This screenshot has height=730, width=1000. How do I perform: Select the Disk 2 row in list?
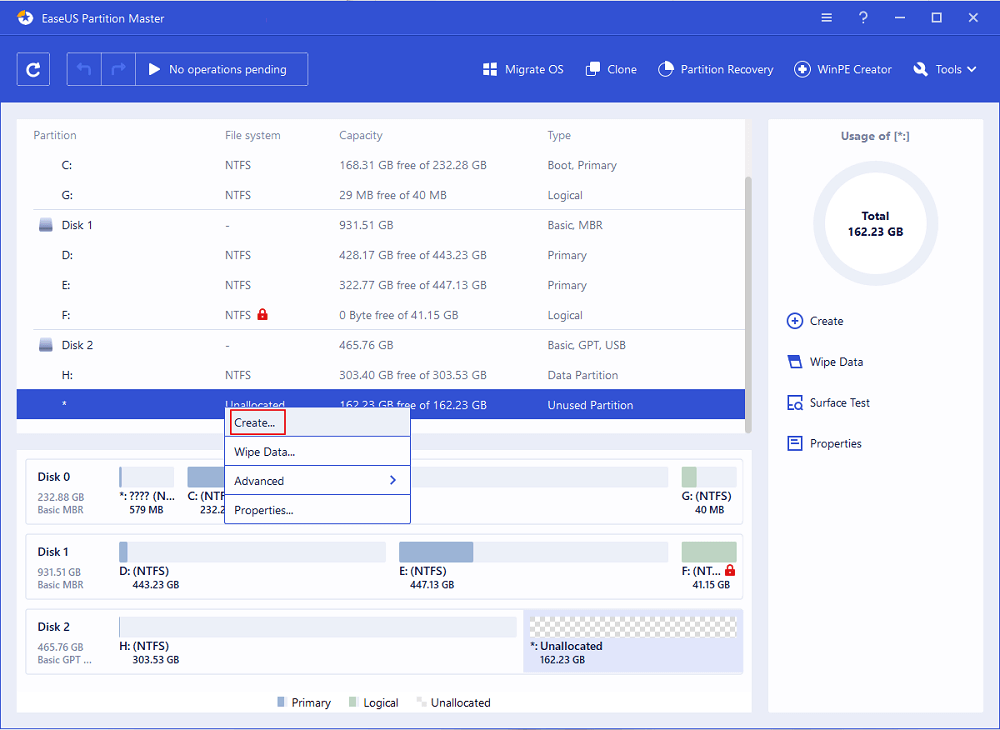tap(381, 345)
